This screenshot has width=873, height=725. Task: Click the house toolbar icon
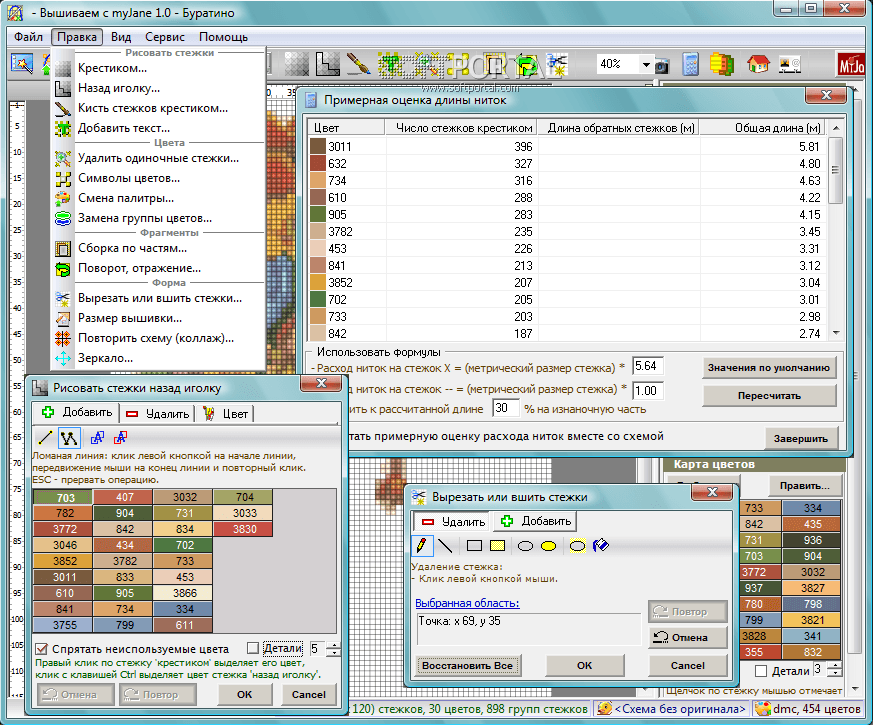coord(758,65)
